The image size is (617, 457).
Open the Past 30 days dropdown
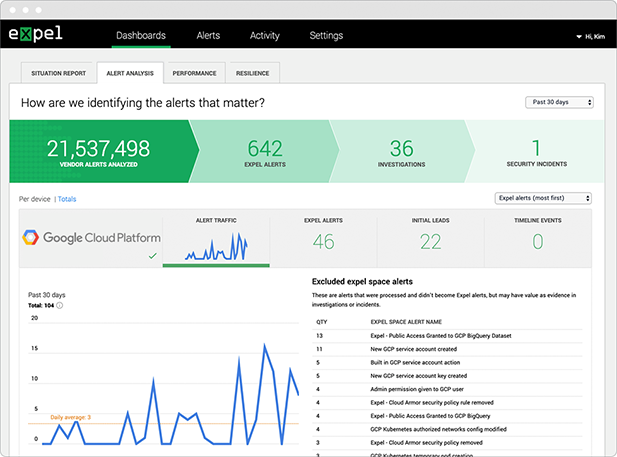tap(559, 102)
